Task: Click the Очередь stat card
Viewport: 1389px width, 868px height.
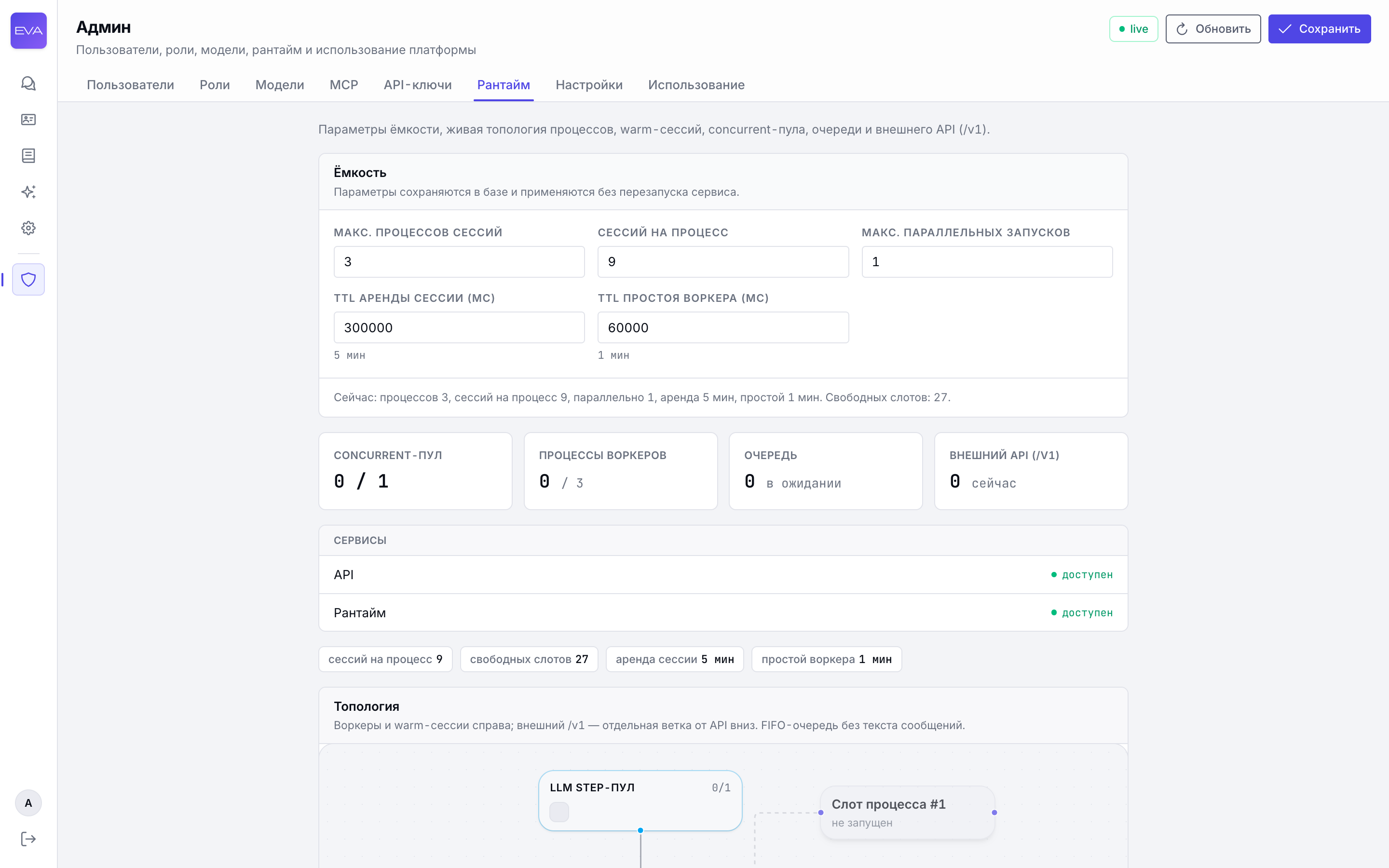Action: [825, 471]
